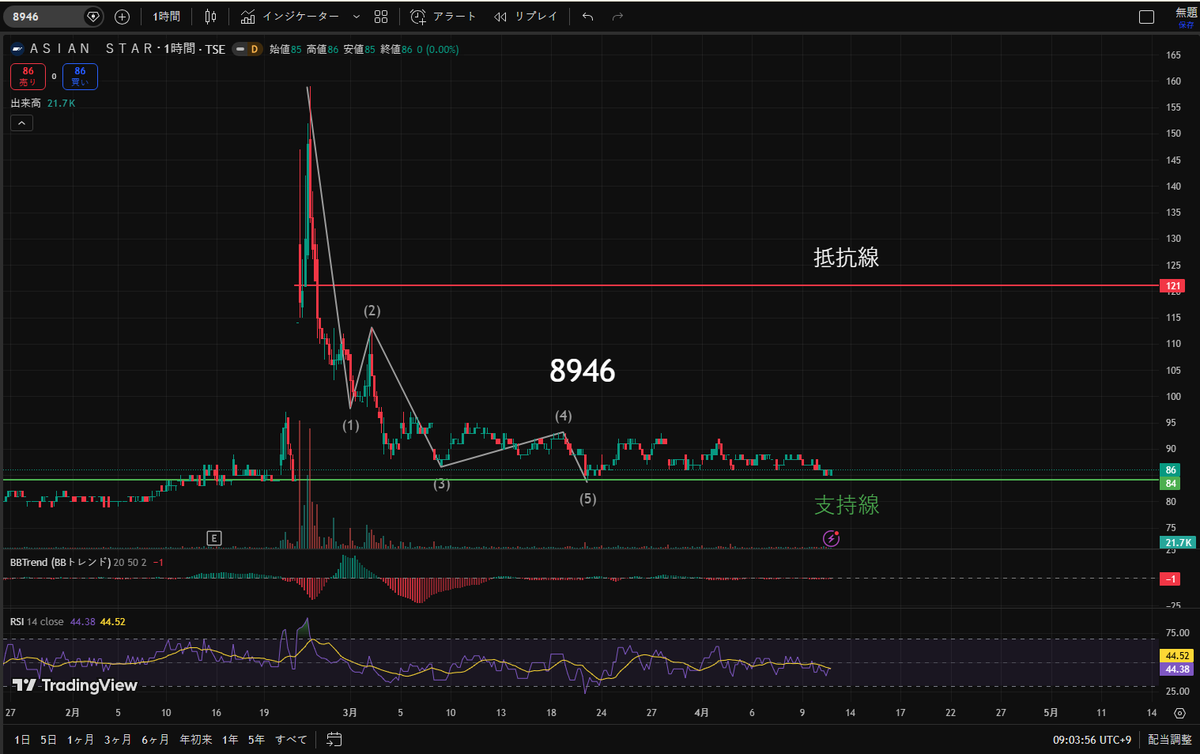Click the TradingView logo

(75, 685)
